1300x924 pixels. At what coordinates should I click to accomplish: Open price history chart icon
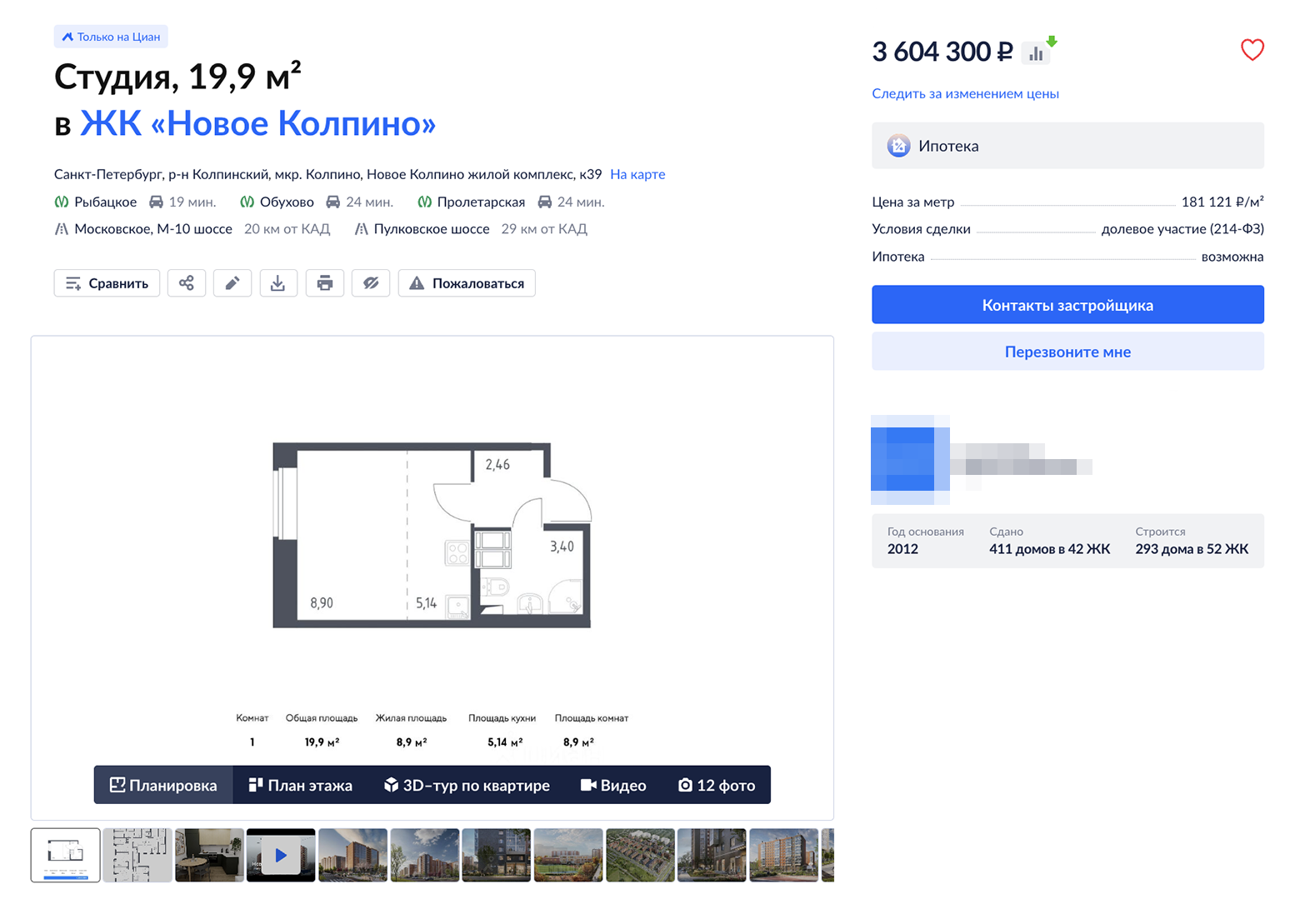pyautogui.click(x=1036, y=53)
